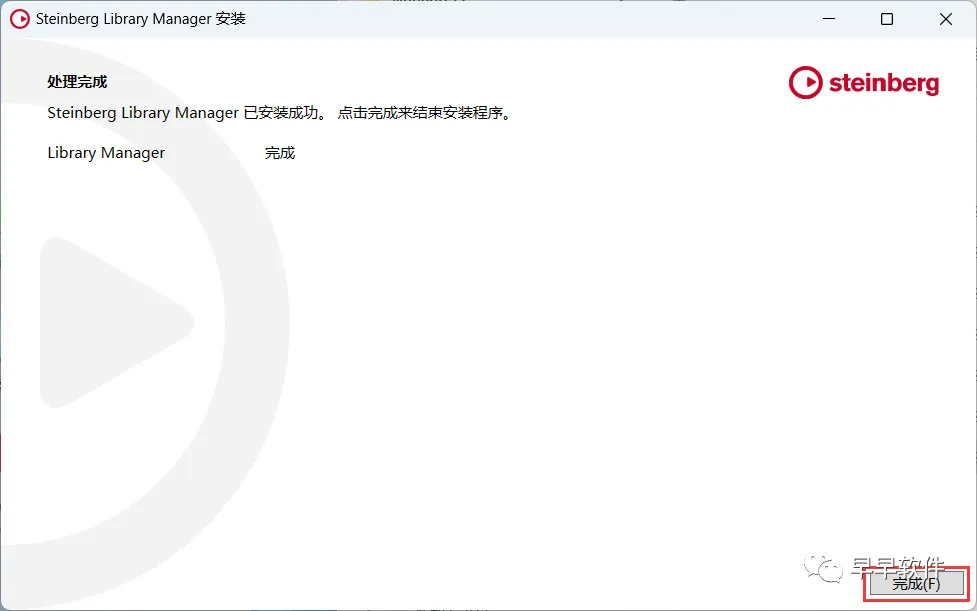
Task: Click the 完成(F) finish button
Action: point(917,584)
